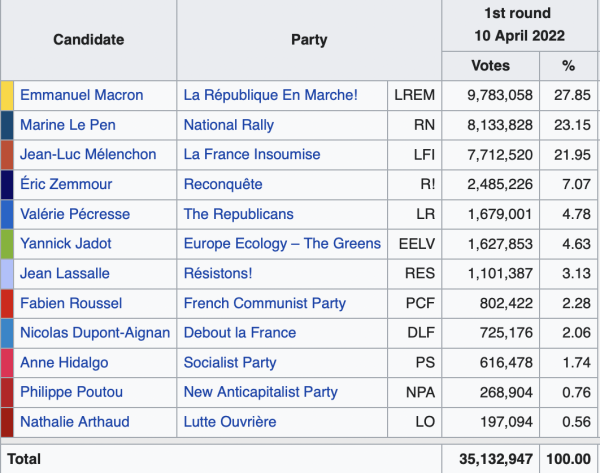Follow the Éric Zemmour link
The width and height of the screenshot is (600, 473).
66,184
